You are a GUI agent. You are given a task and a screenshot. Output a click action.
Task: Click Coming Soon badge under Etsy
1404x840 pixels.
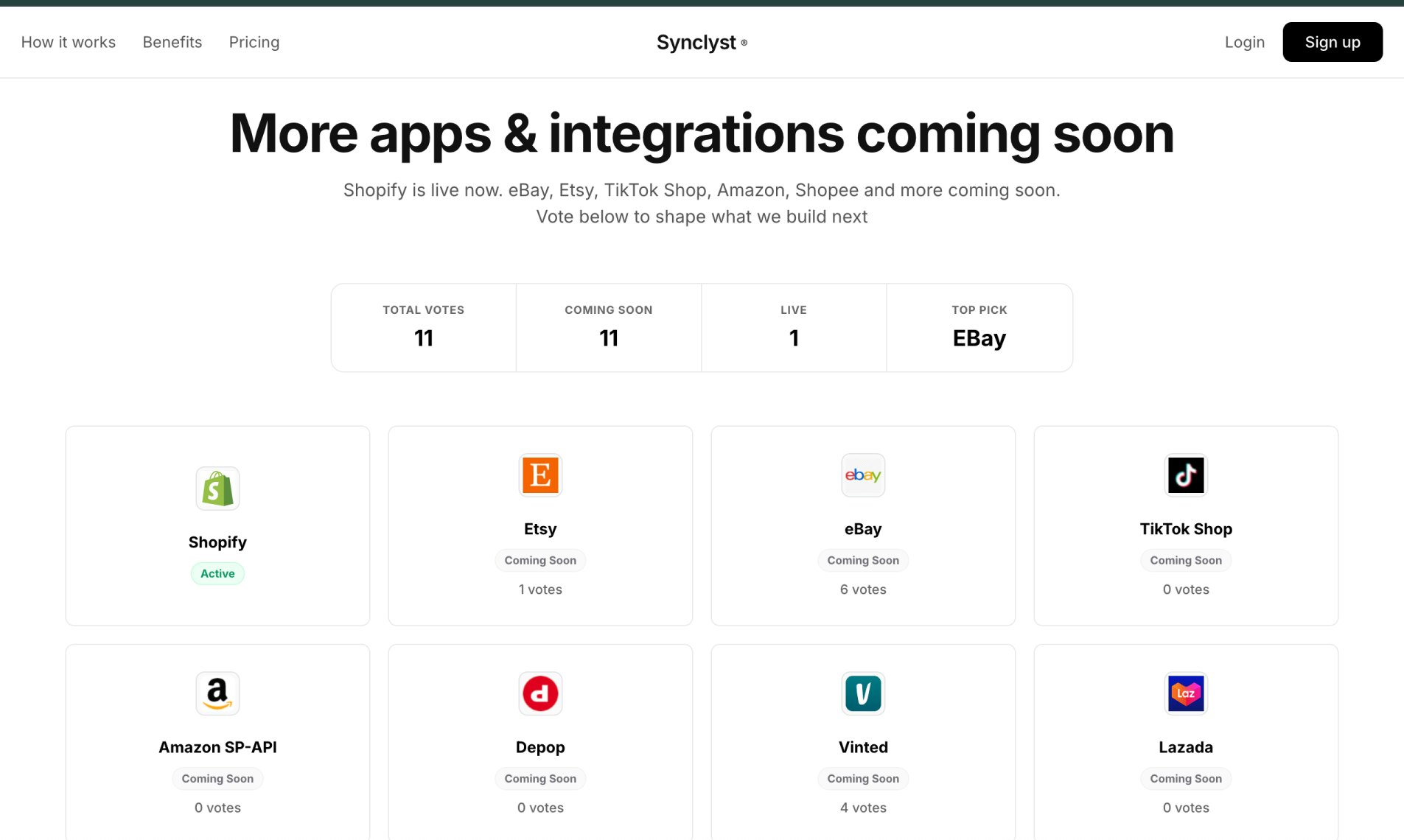click(540, 560)
